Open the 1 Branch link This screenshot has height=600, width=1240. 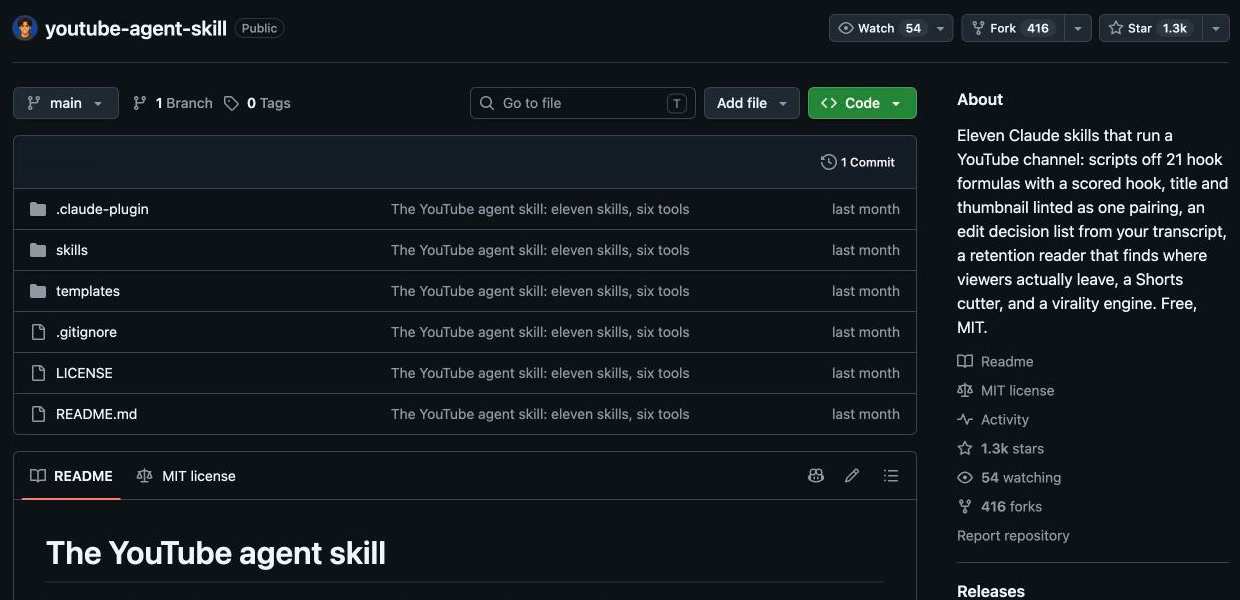tap(172, 103)
